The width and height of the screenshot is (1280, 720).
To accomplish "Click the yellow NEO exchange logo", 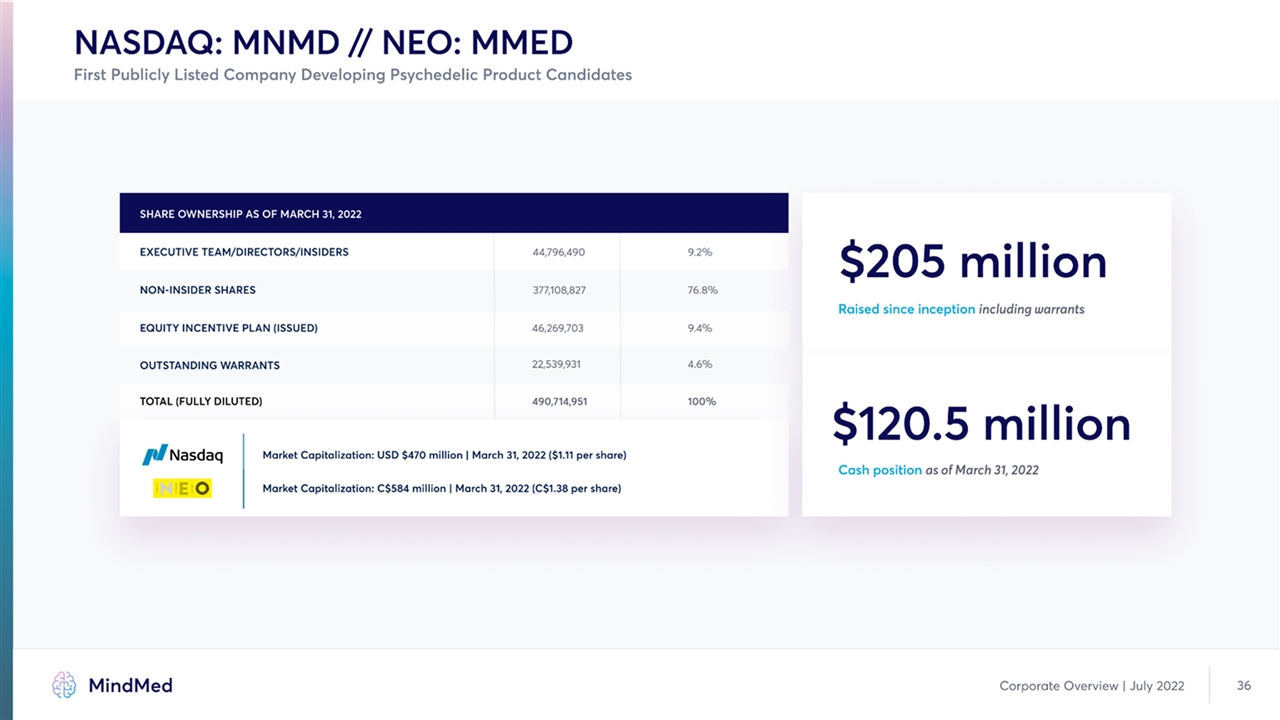I will click(x=182, y=488).
